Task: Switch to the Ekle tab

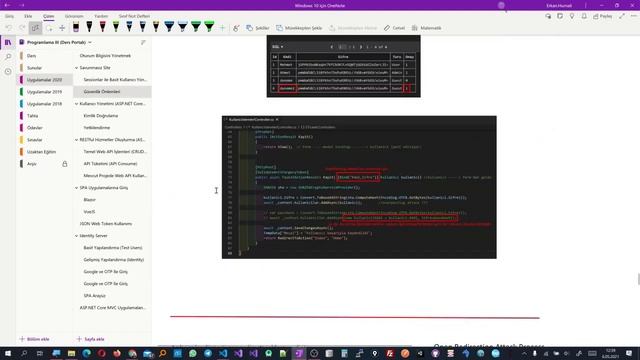Action: [x=28, y=16]
